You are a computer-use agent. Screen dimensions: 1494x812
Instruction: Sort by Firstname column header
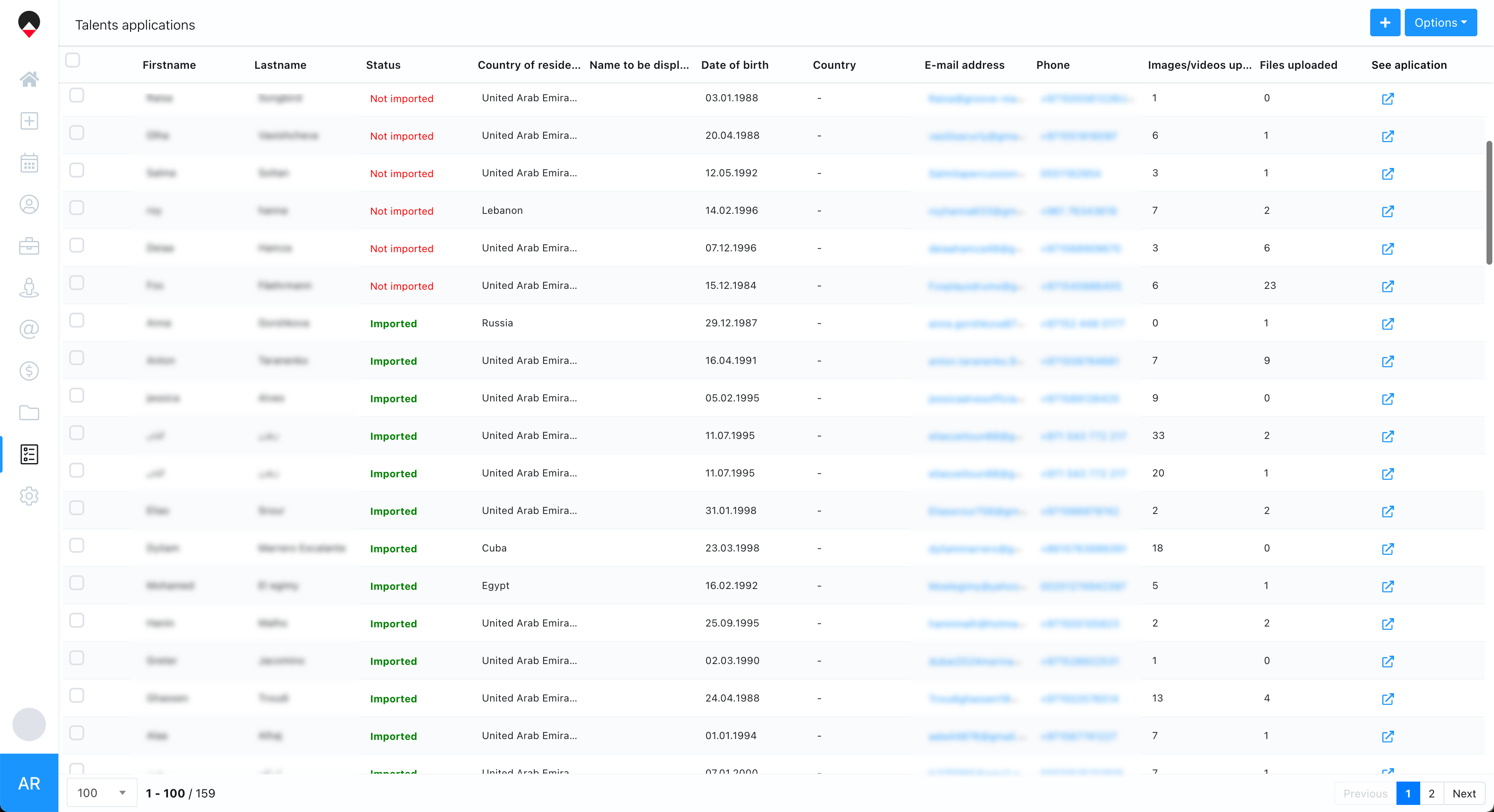[169, 65]
